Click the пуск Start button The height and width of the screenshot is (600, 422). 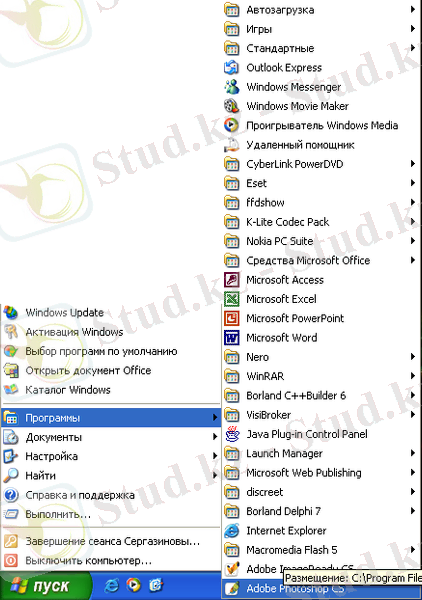(45, 586)
